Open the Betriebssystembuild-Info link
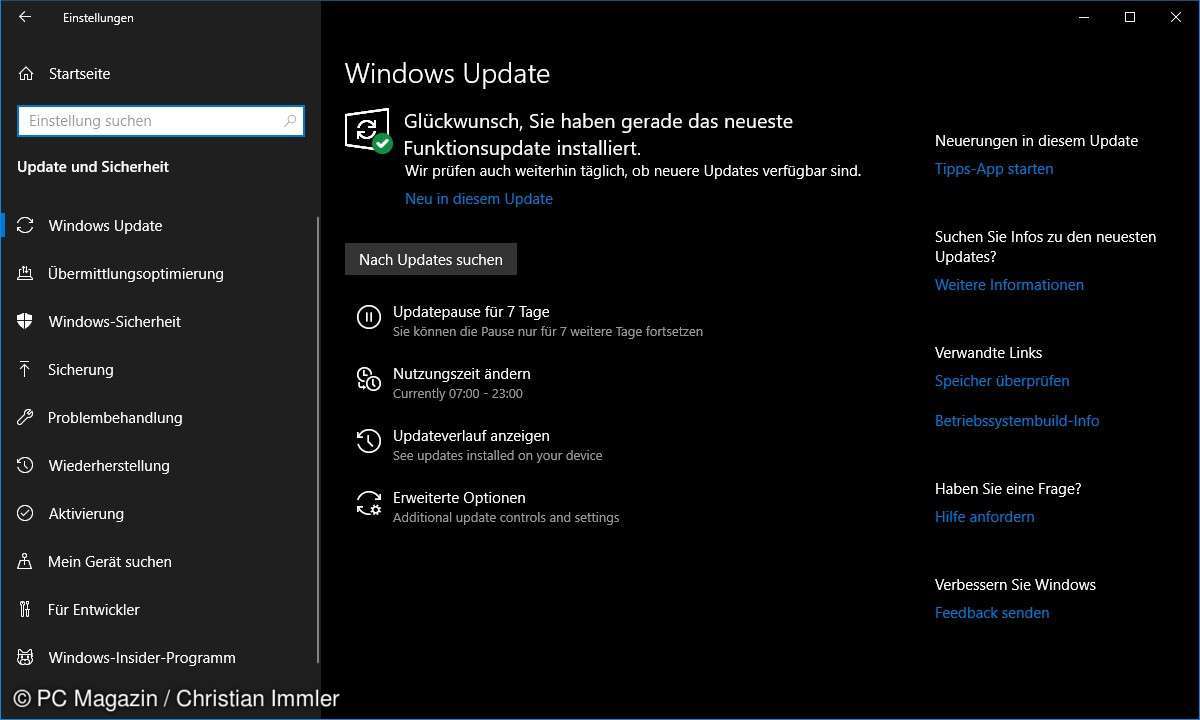This screenshot has width=1200, height=720. pos(1017,421)
